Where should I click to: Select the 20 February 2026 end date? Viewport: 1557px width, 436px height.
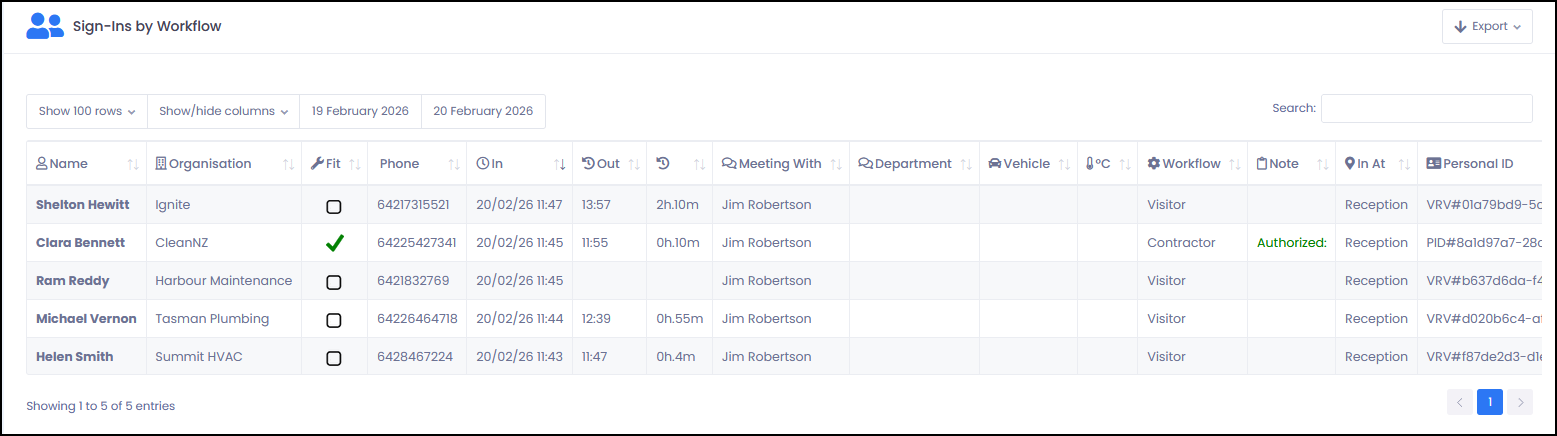[x=483, y=112]
